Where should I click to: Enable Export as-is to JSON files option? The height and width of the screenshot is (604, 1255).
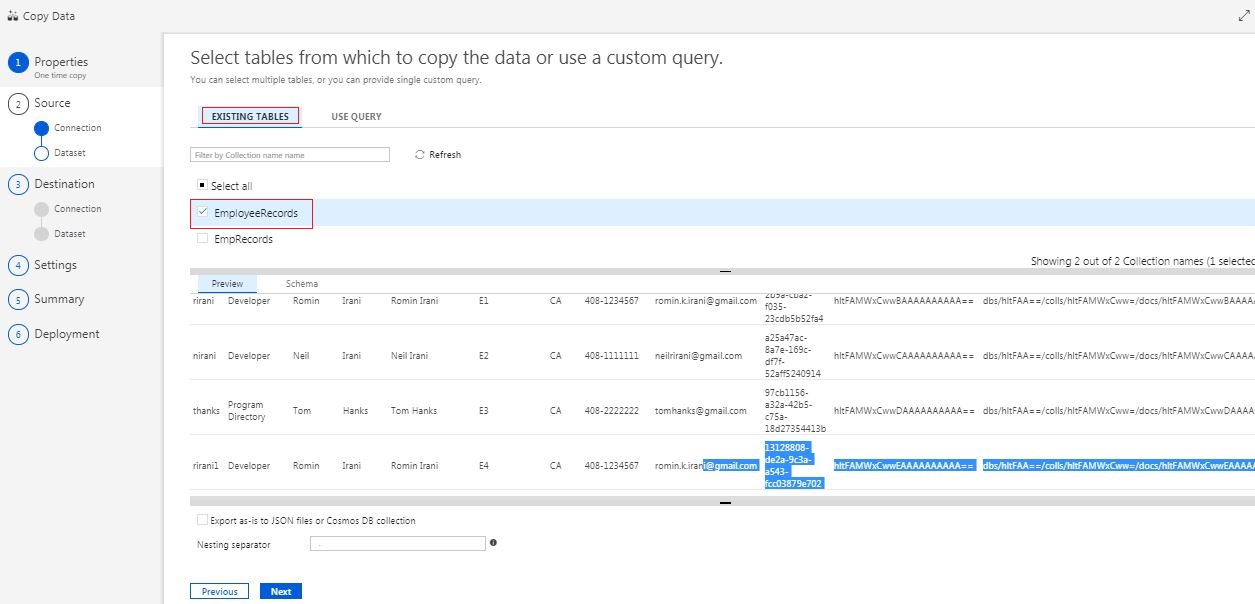tap(201, 520)
